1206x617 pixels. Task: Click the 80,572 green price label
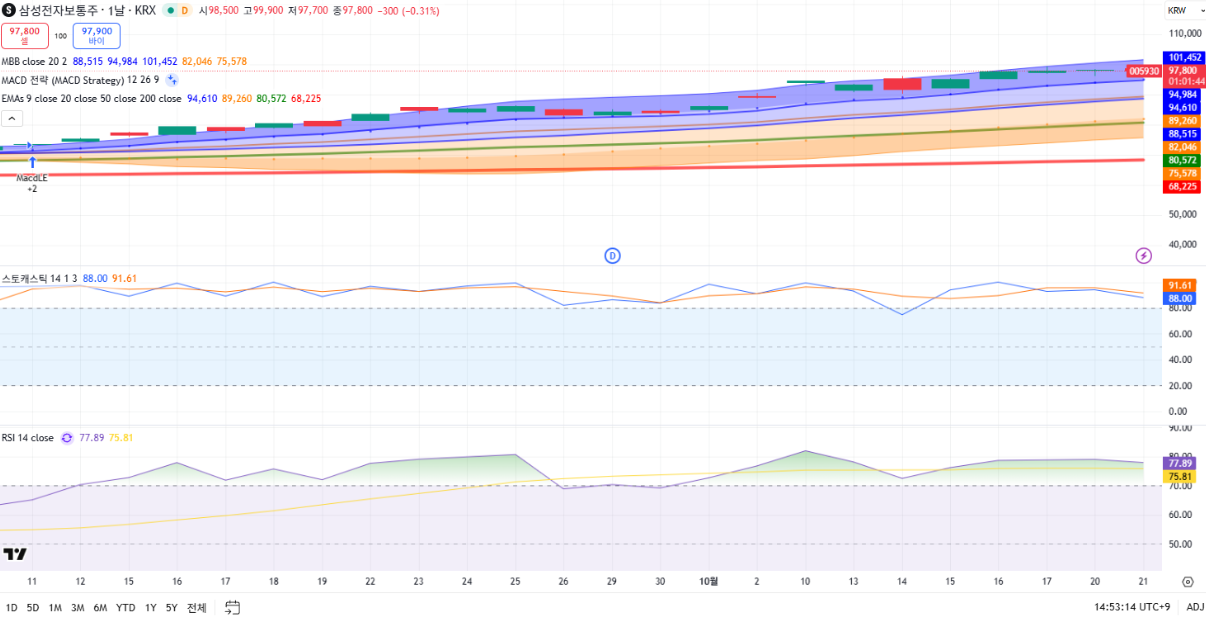[1183, 160]
